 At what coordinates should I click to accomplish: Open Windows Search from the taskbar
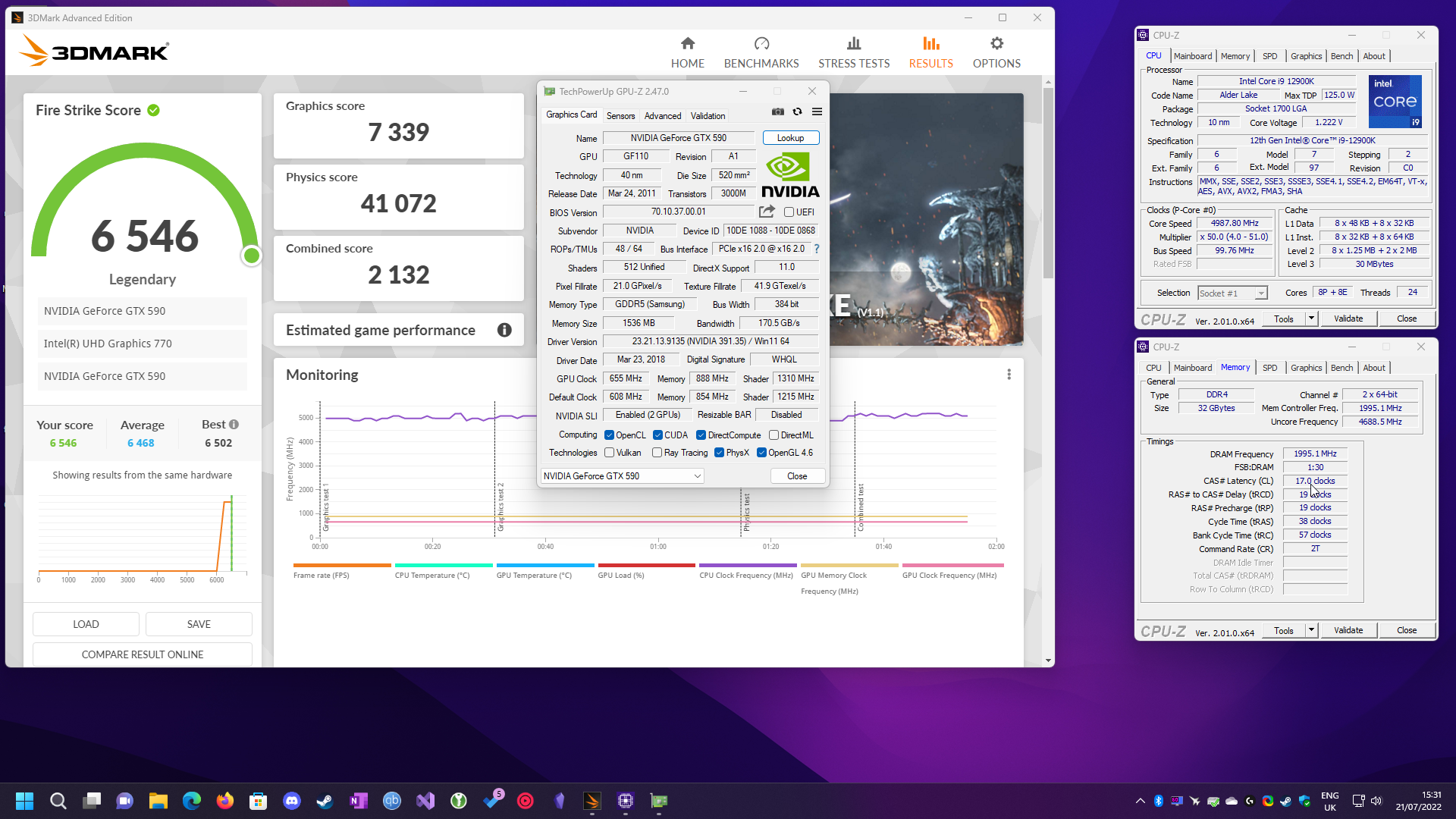click(x=58, y=801)
